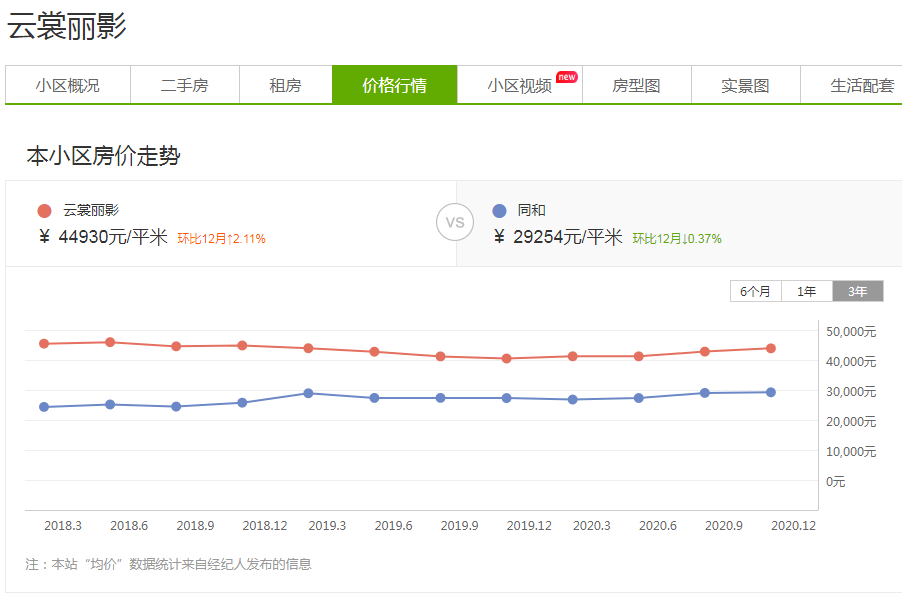902x602 pixels.
Task: Click blue data point for 2018.3
Action: coord(44,407)
